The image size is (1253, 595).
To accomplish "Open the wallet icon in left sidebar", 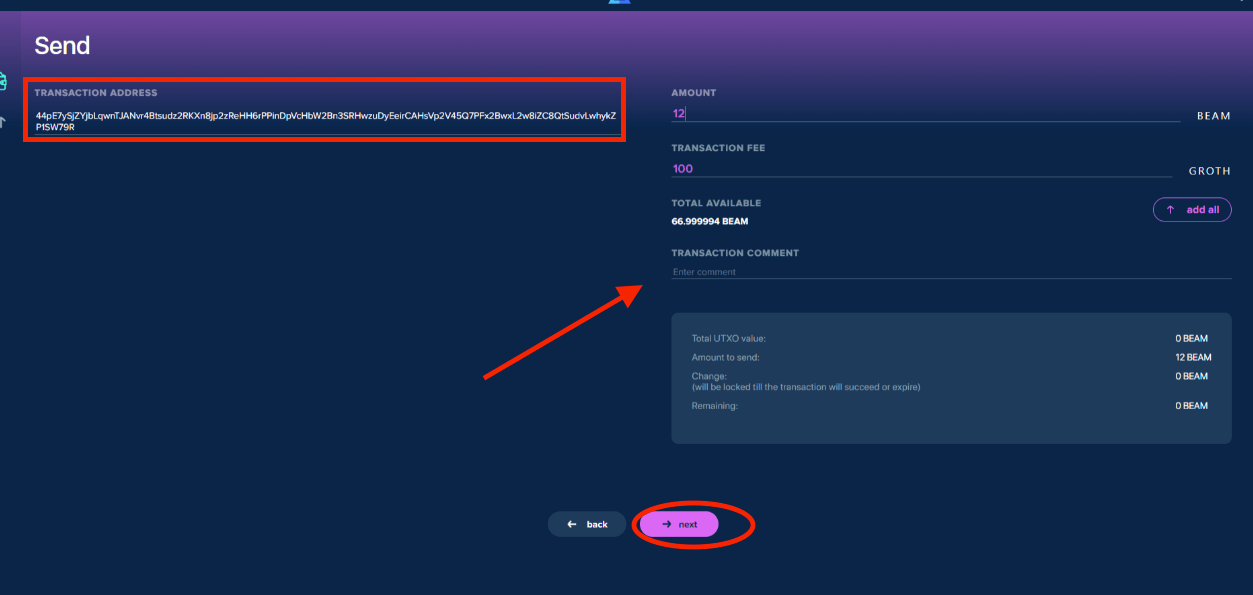I will point(3,82).
